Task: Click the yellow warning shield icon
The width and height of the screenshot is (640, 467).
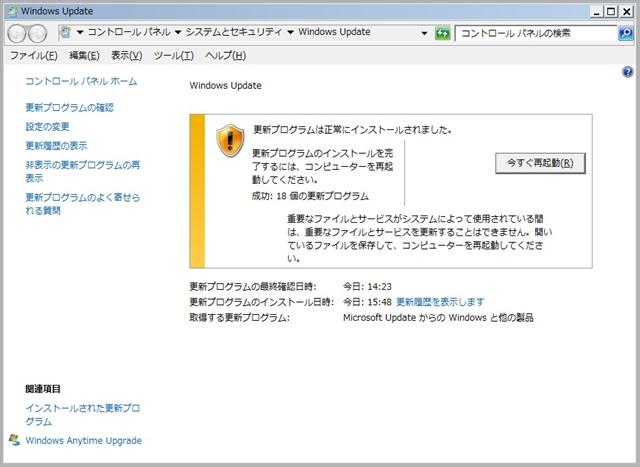Action: click(x=230, y=140)
